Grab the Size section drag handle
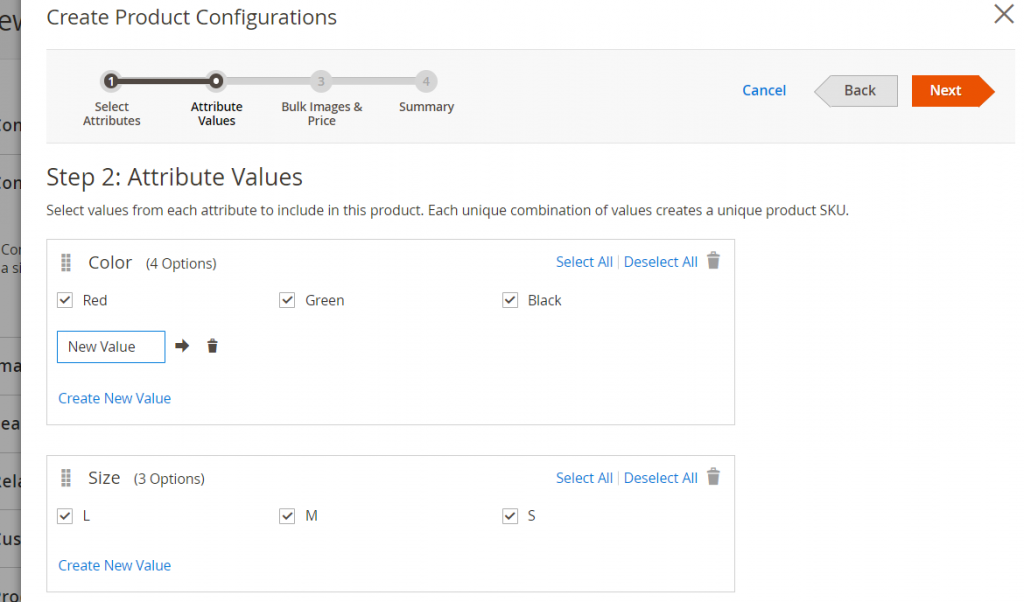The image size is (1024, 602). pos(66,477)
